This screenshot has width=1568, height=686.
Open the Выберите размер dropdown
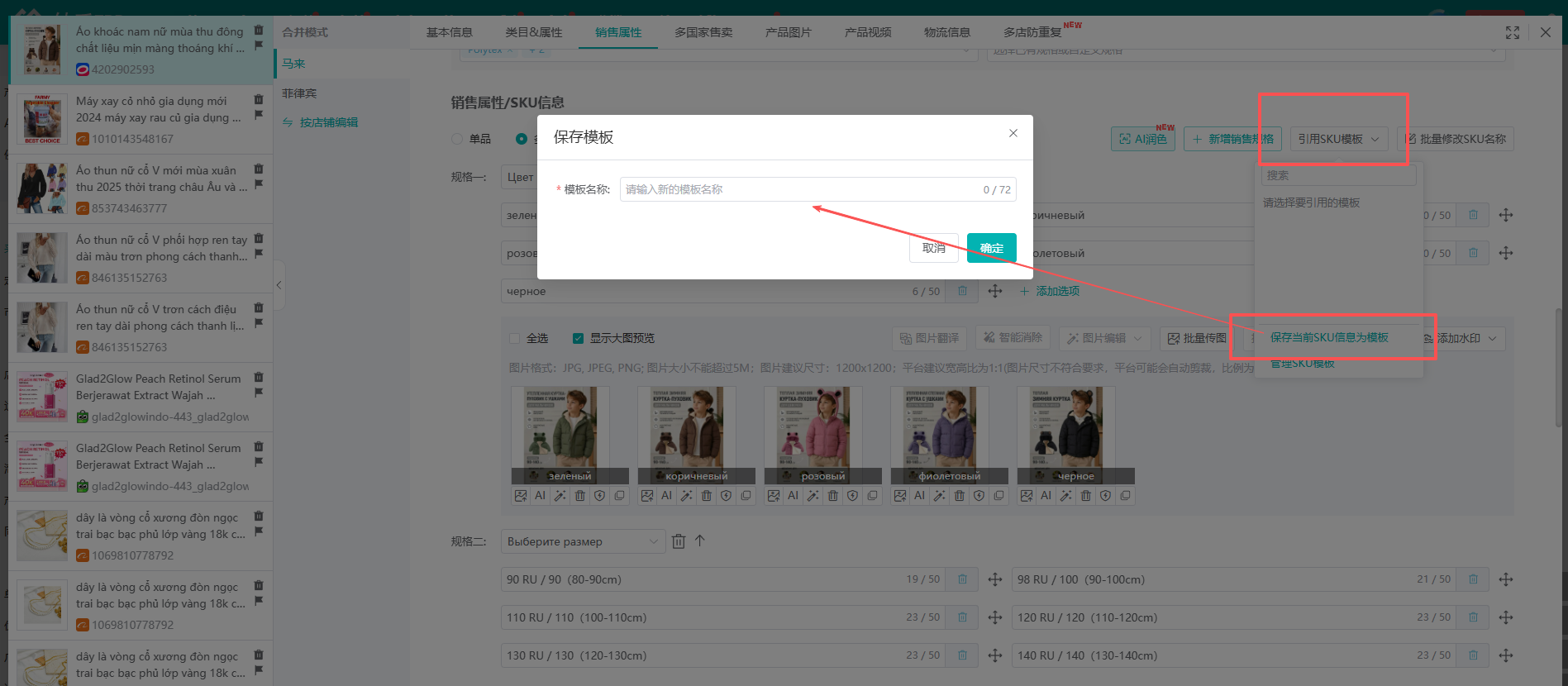[583, 541]
